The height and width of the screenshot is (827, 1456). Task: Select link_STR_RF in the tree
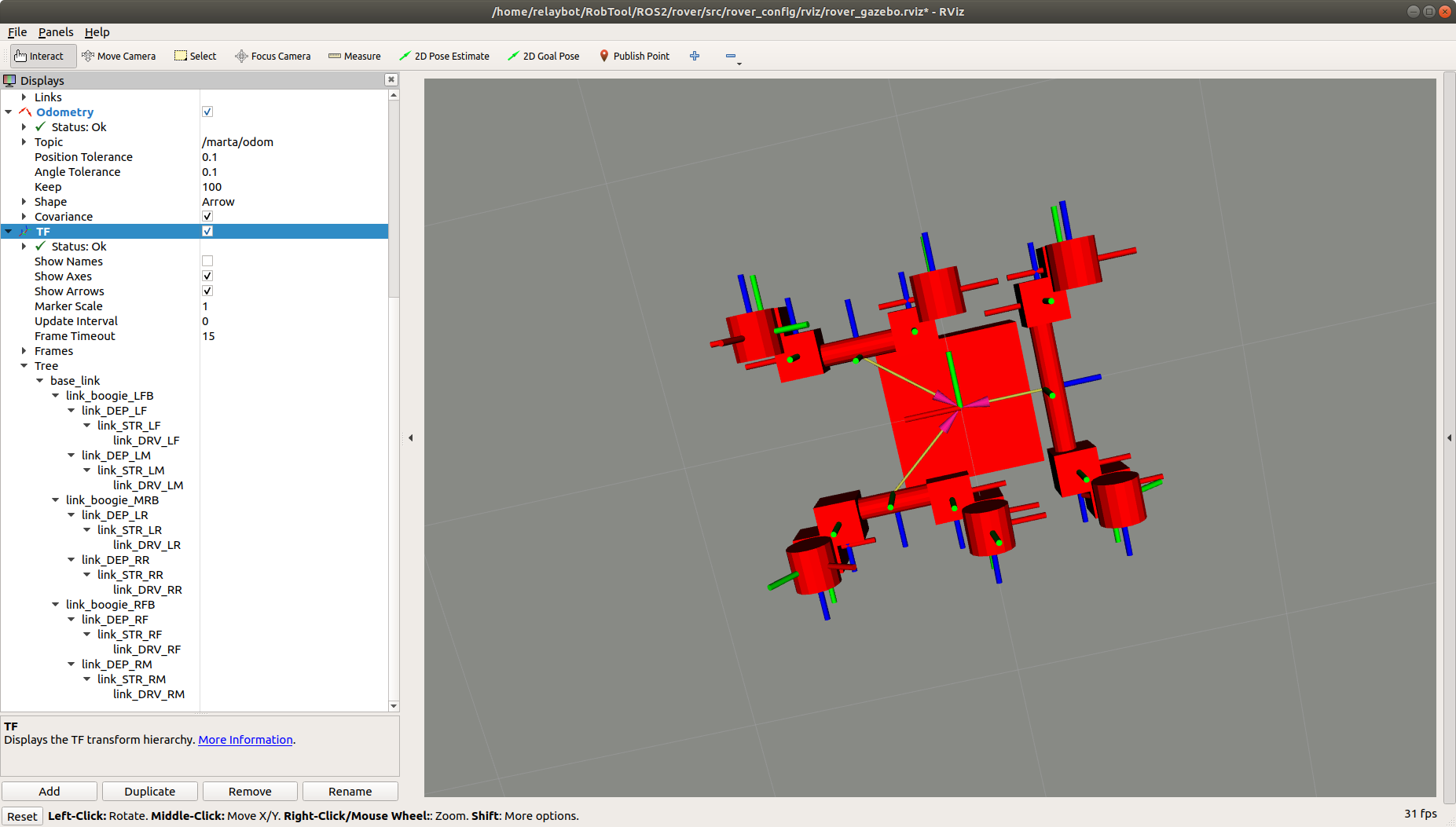click(x=130, y=635)
